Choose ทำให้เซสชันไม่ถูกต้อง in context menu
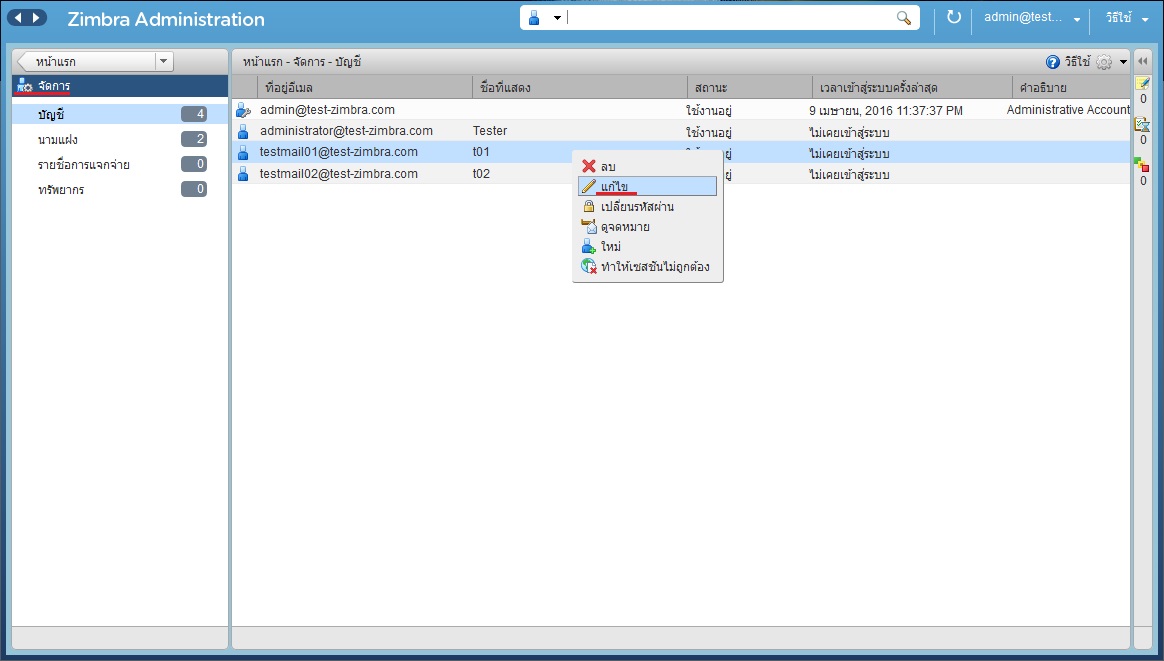 [647, 267]
